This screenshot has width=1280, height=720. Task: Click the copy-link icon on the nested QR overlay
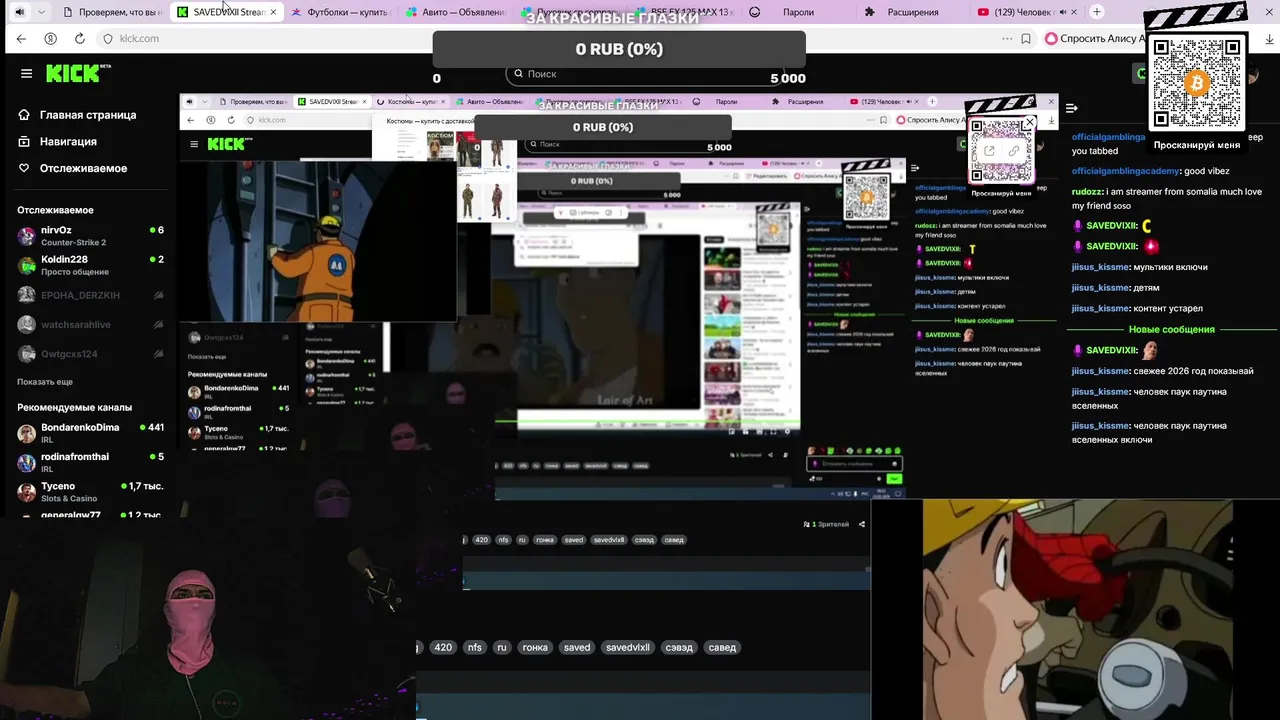pyautogui.click(x=1013, y=151)
